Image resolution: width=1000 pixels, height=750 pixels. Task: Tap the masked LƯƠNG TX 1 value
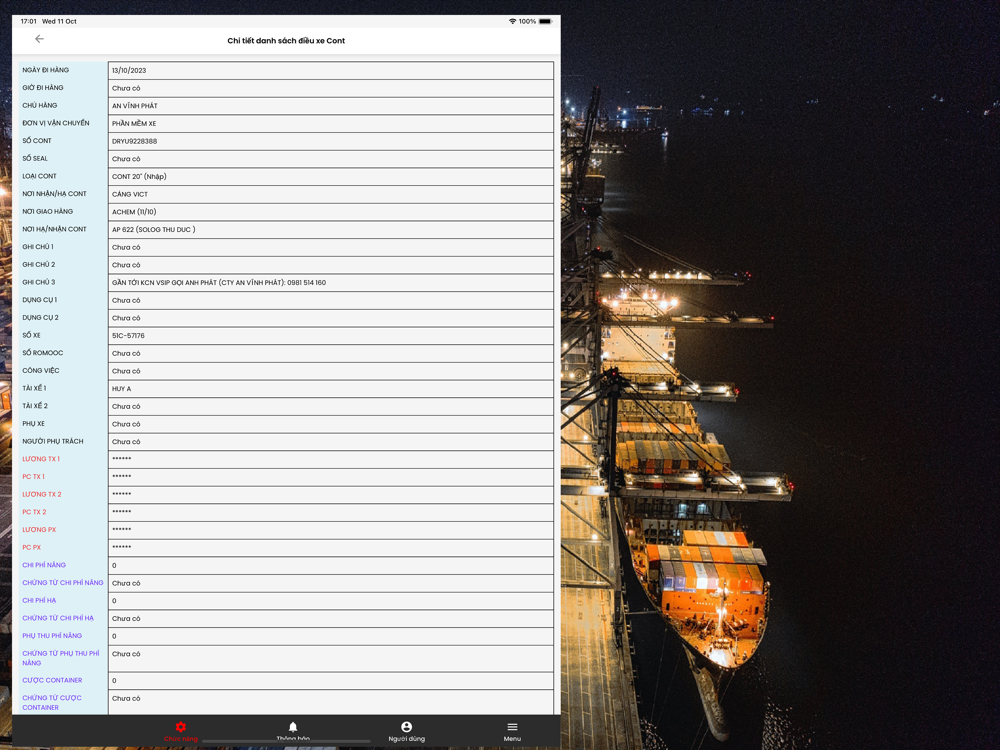tap(122, 459)
